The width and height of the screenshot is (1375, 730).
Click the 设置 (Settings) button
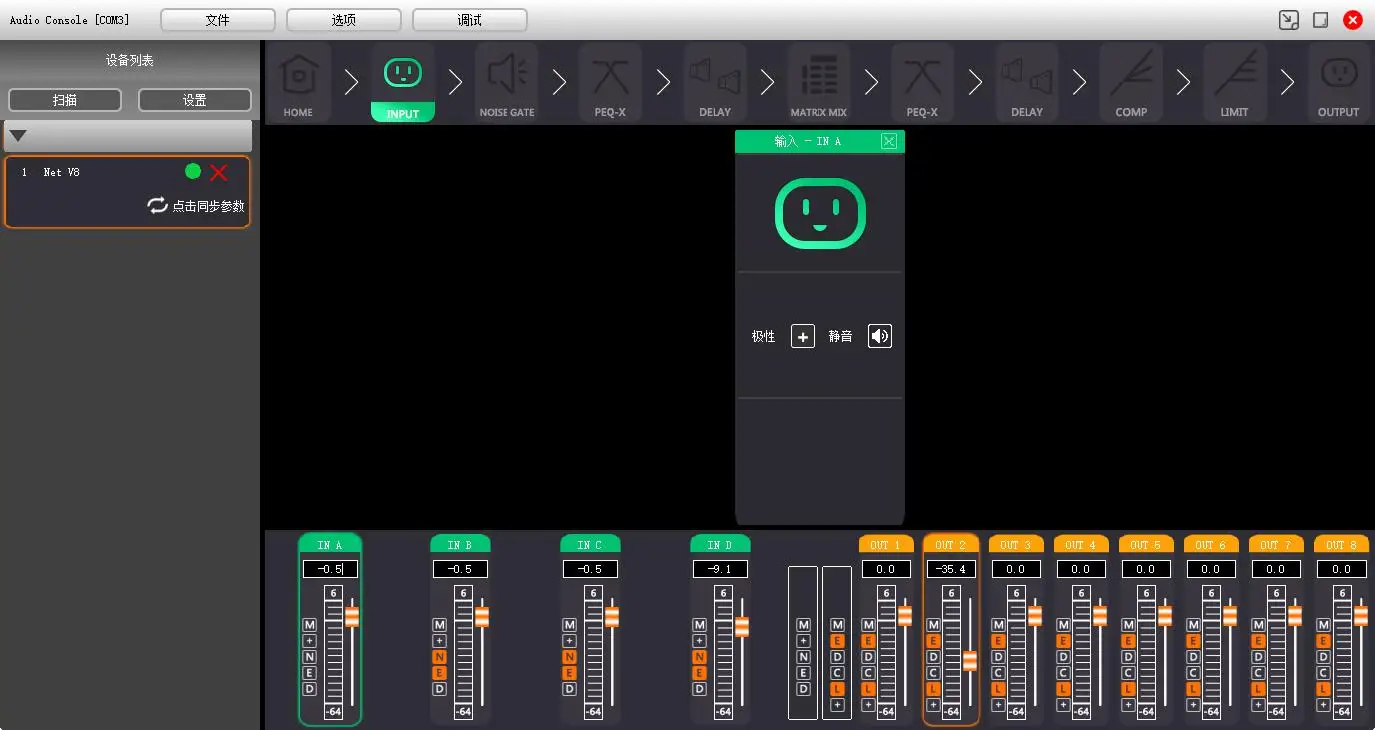(194, 100)
